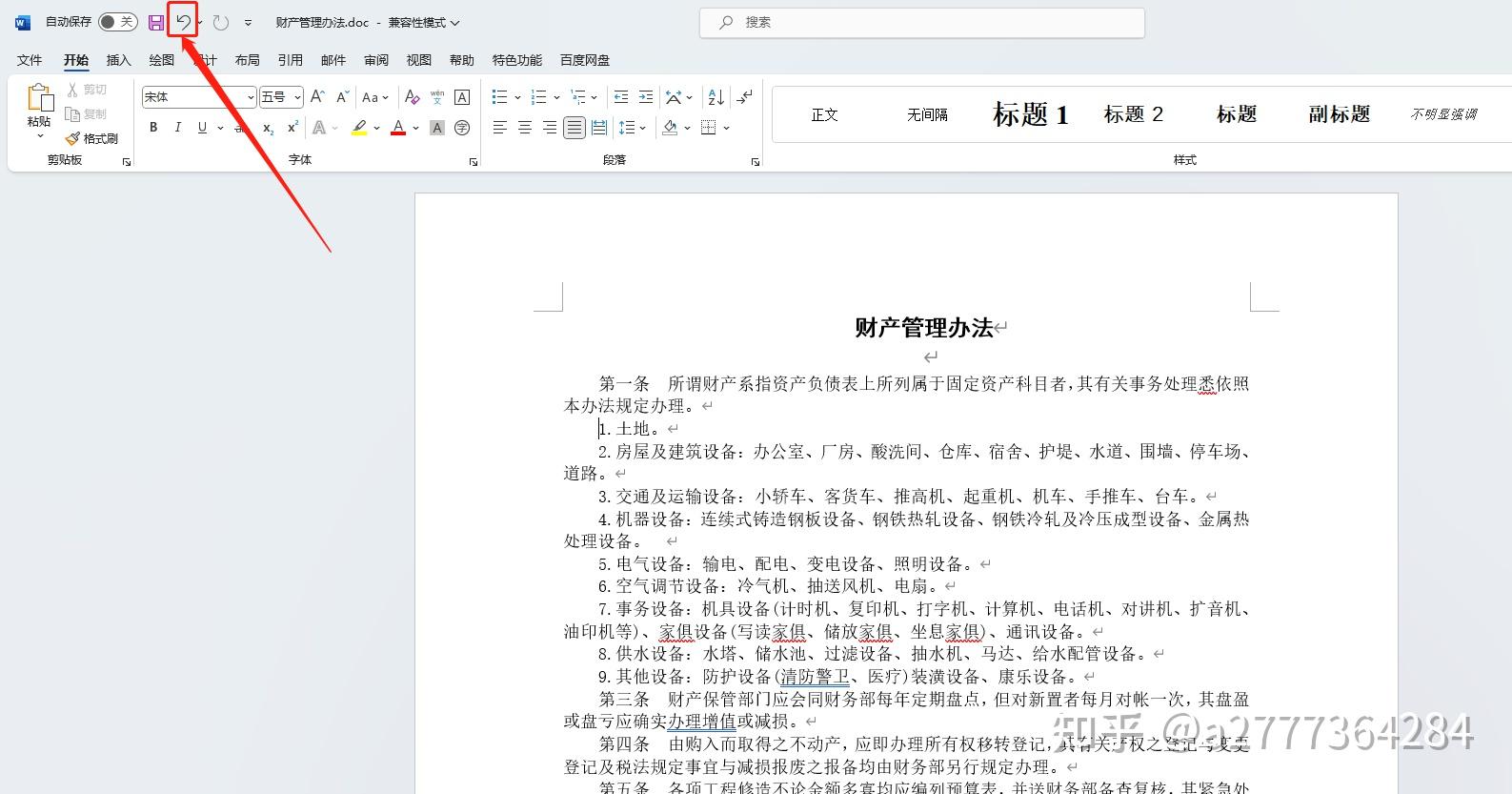This screenshot has width=1512, height=794.
Task: Toggle Italic formatting
Action: [x=177, y=128]
